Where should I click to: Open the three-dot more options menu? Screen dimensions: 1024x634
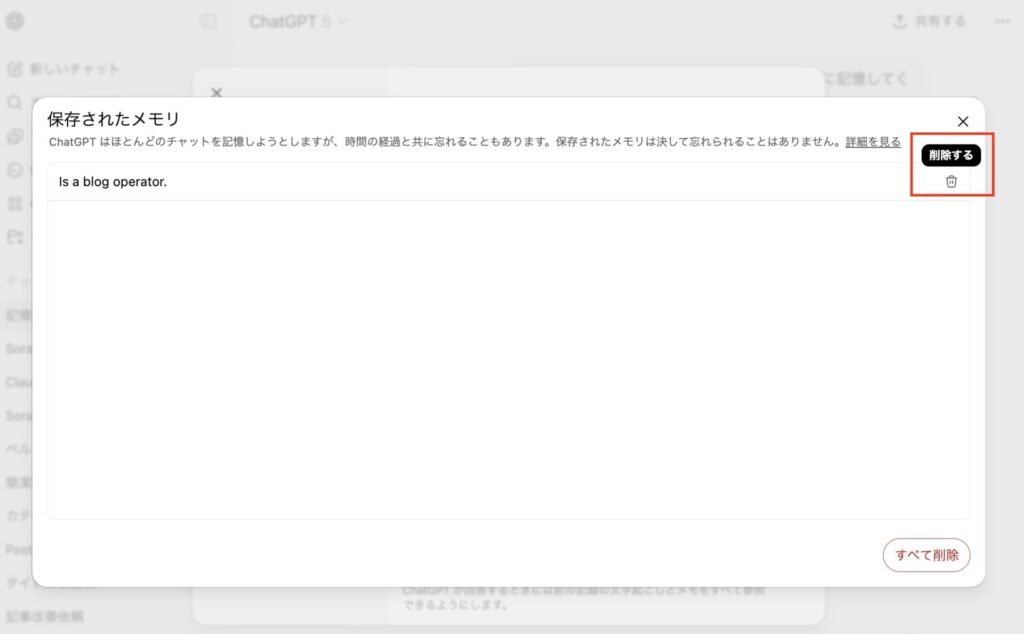click(x=1002, y=21)
